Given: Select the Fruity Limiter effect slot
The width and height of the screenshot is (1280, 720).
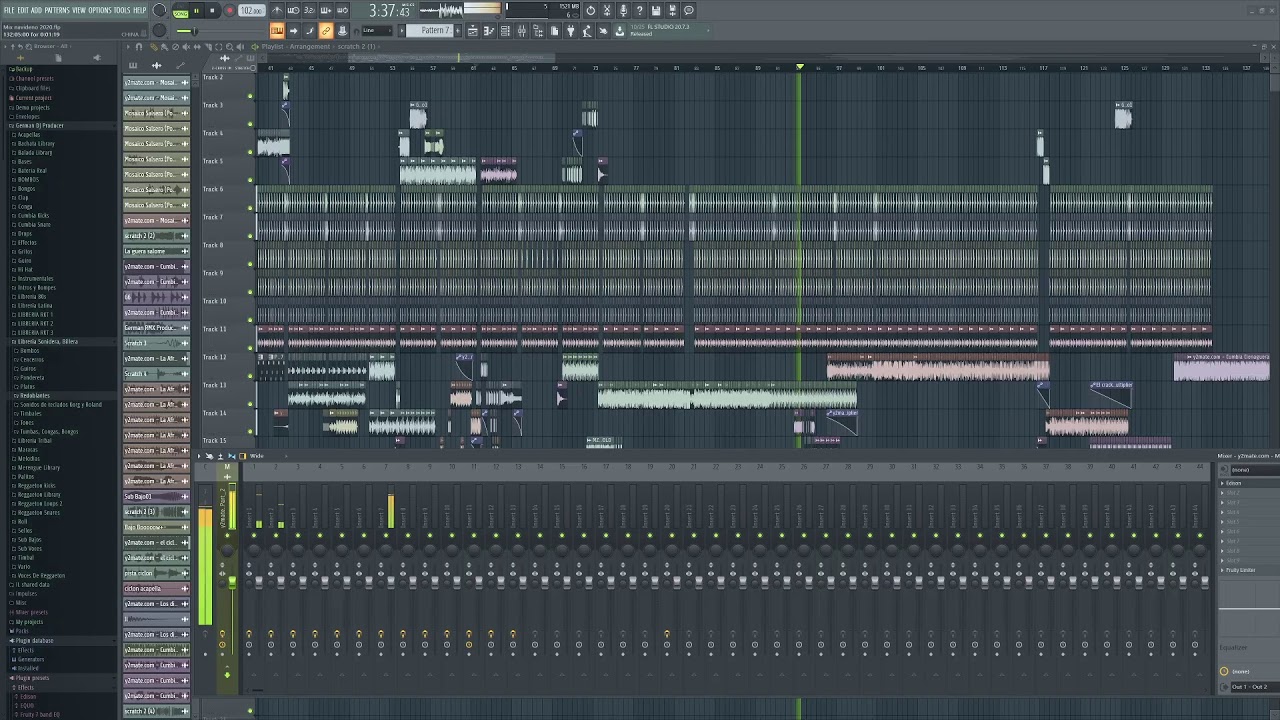Looking at the screenshot, I should [x=1250, y=570].
